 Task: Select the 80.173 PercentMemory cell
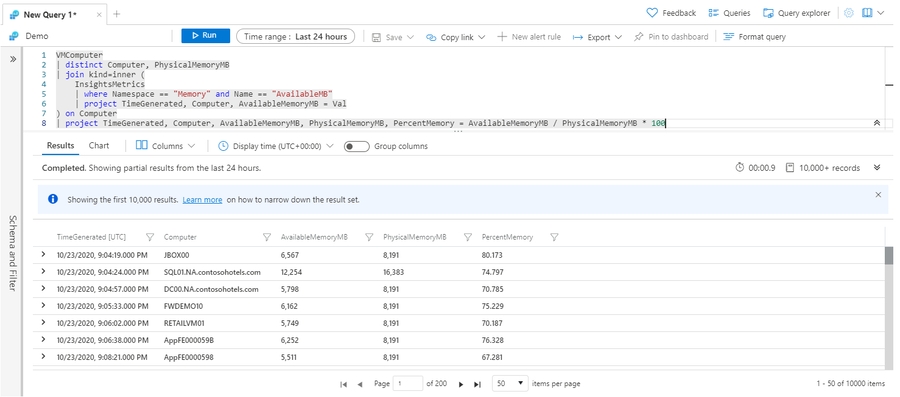tap(492, 255)
